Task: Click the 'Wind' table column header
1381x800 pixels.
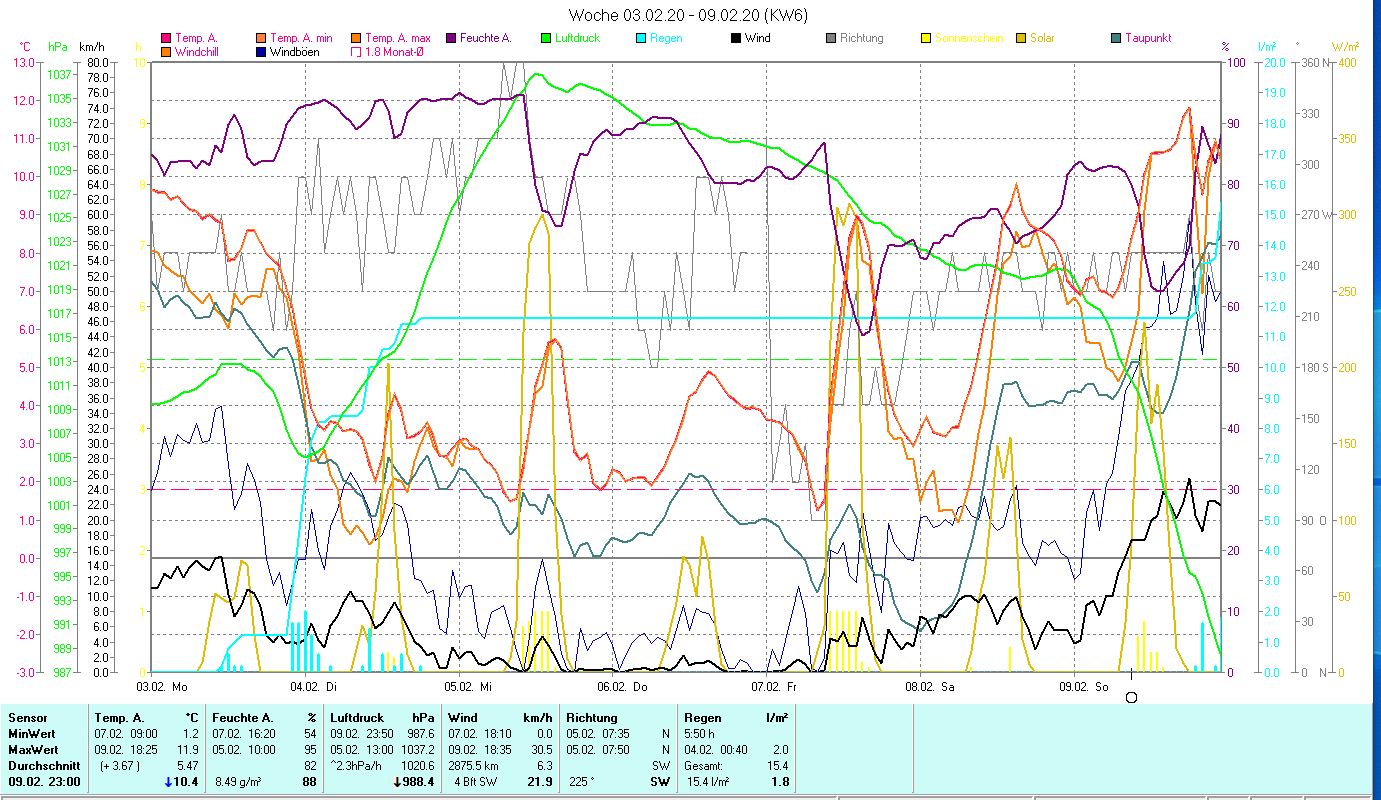Action: tap(463, 718)
